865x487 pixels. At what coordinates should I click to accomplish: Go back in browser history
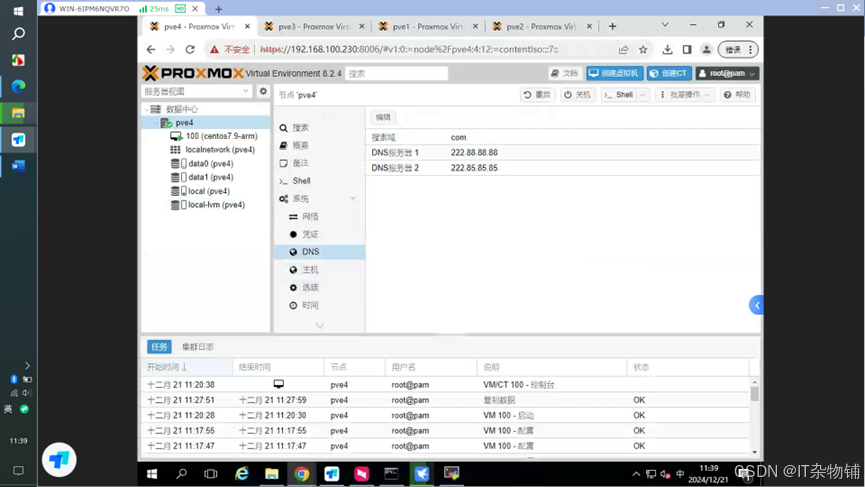point(151,50)
